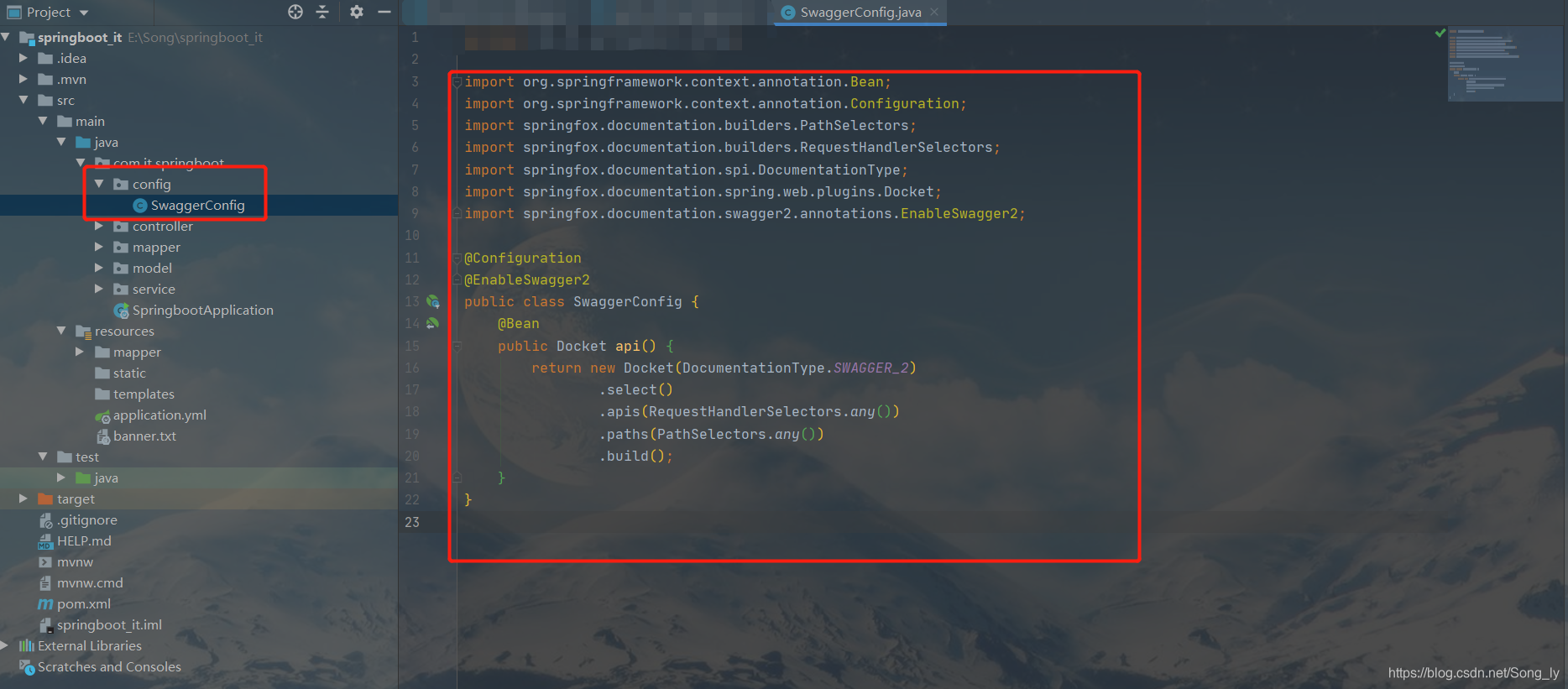Click the fold arrow for api() method
This screenshot has width=1568, height=689.
(x=457, y=346)
